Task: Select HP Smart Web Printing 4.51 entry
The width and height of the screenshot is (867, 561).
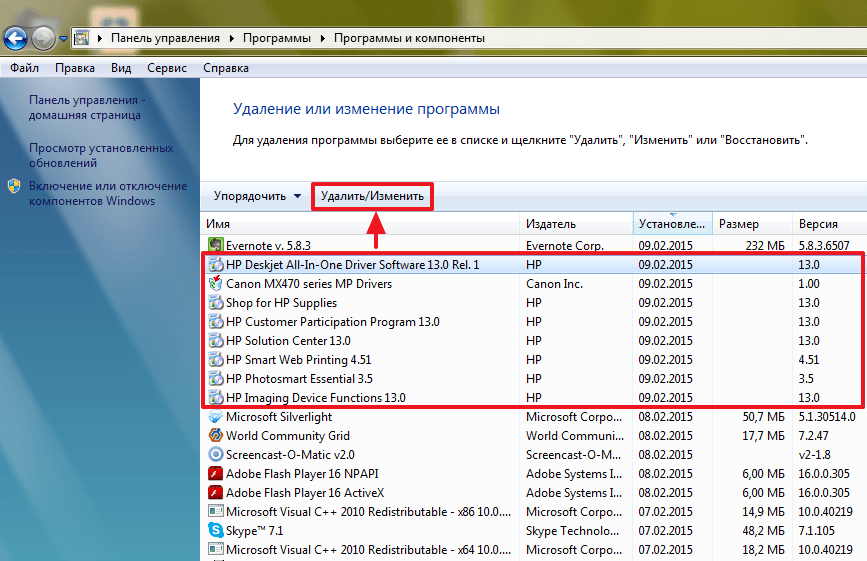Action: point(299,360)
